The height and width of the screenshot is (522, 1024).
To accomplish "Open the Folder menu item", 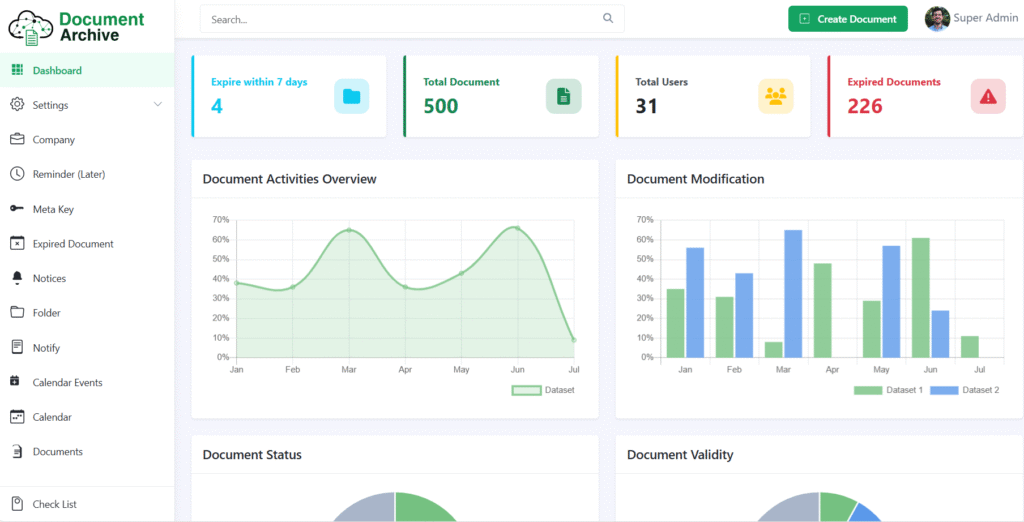I will click(87, 313).
